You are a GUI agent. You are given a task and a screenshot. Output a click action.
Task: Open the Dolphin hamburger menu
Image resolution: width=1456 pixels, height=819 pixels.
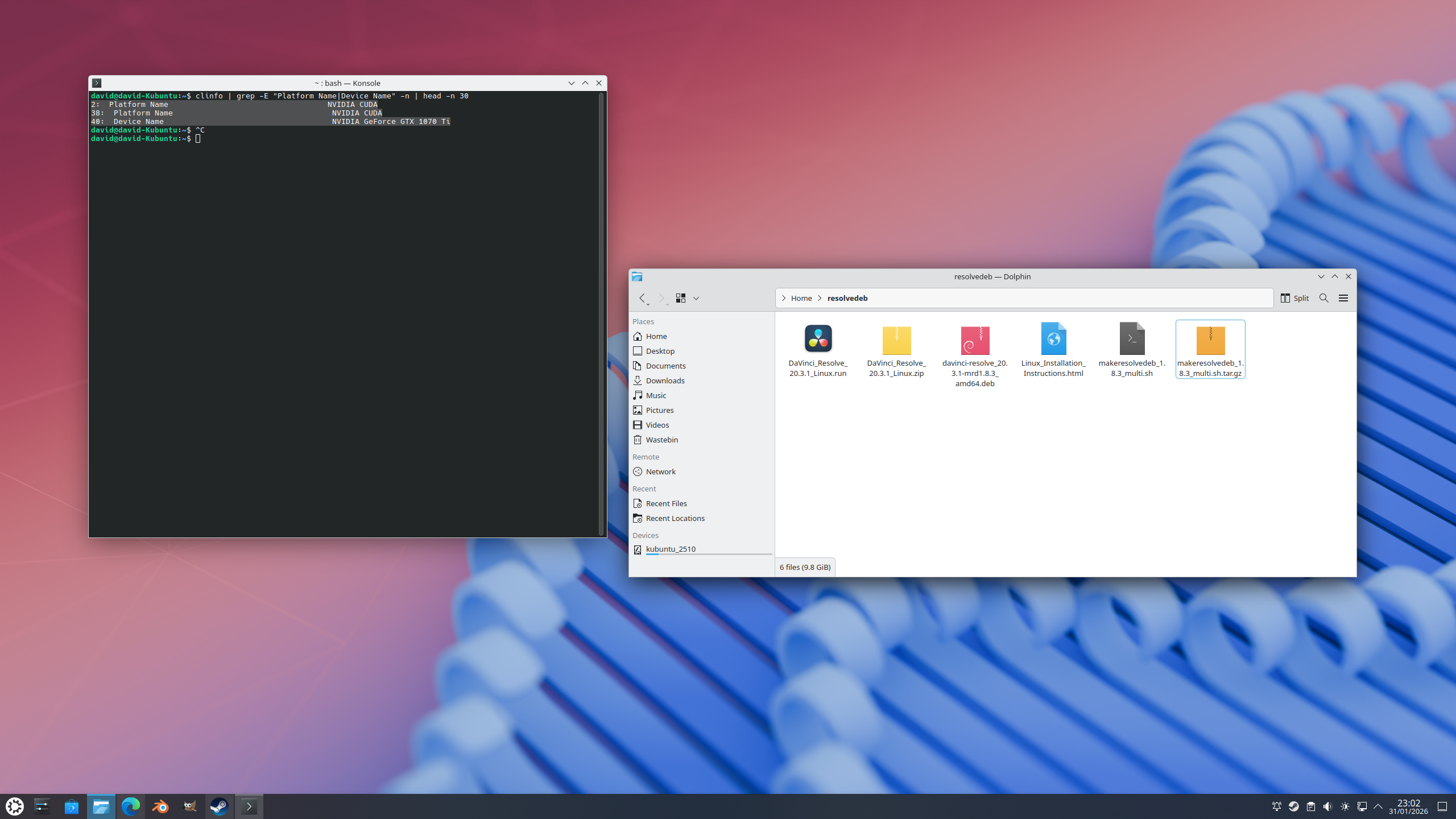click(x=1343, y=298)
